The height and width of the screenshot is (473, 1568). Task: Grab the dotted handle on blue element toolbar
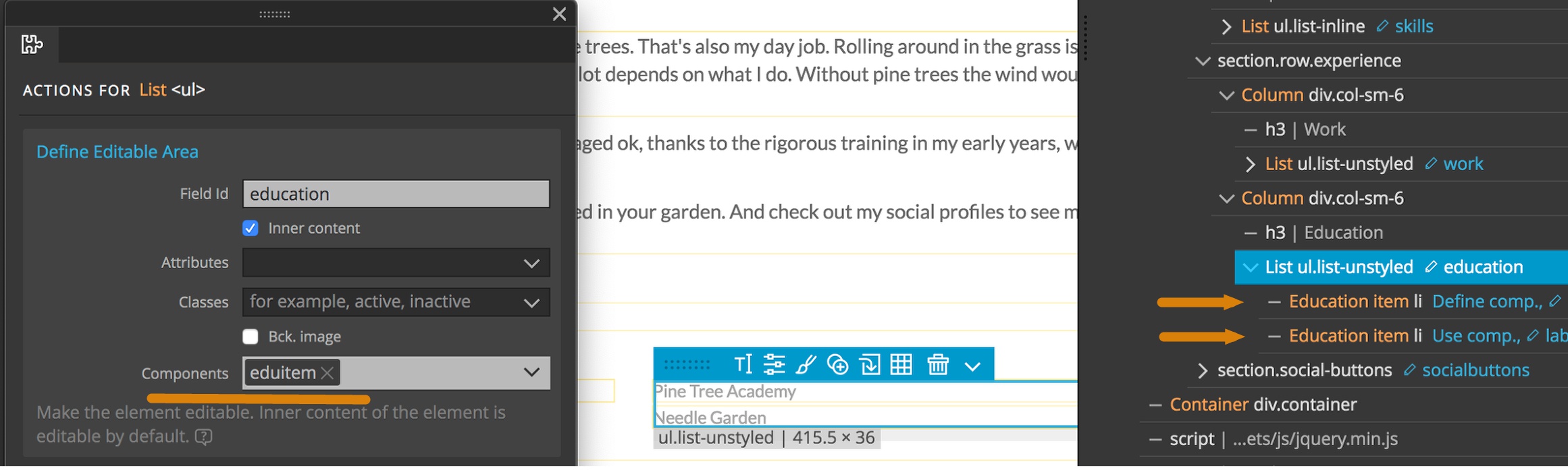687,365
